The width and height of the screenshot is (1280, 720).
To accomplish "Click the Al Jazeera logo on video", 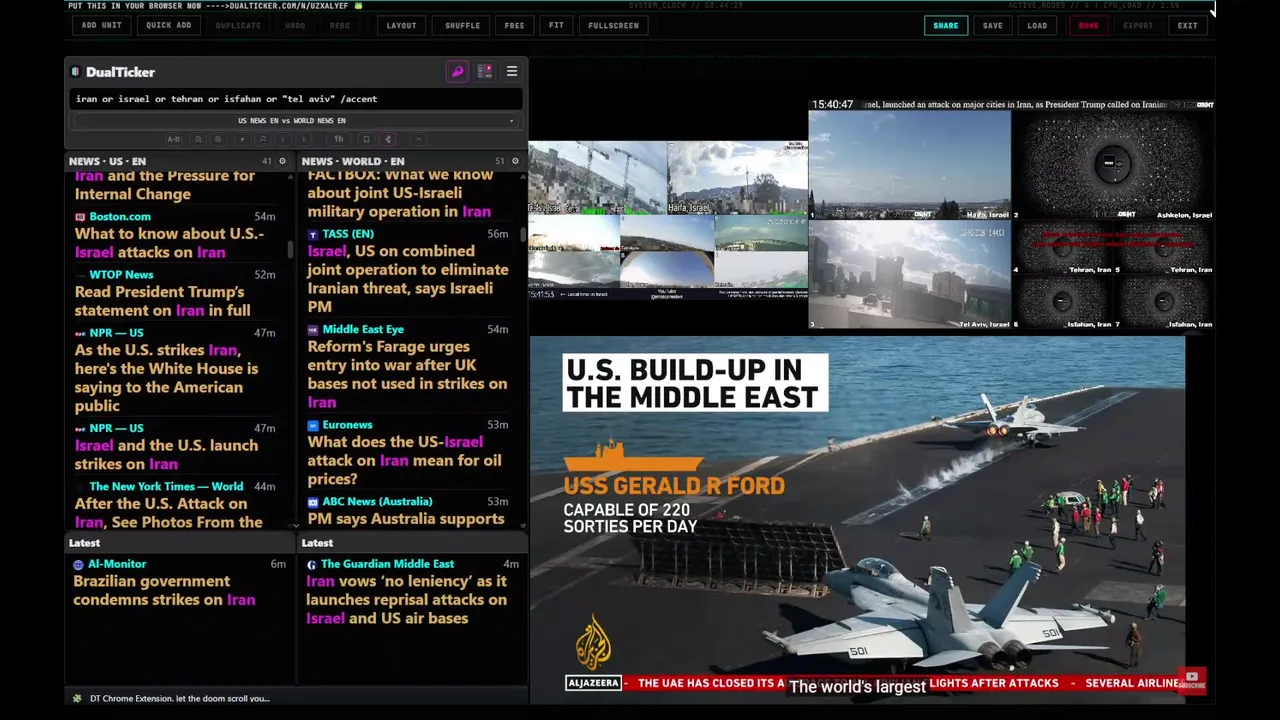I will pos(593,643).
